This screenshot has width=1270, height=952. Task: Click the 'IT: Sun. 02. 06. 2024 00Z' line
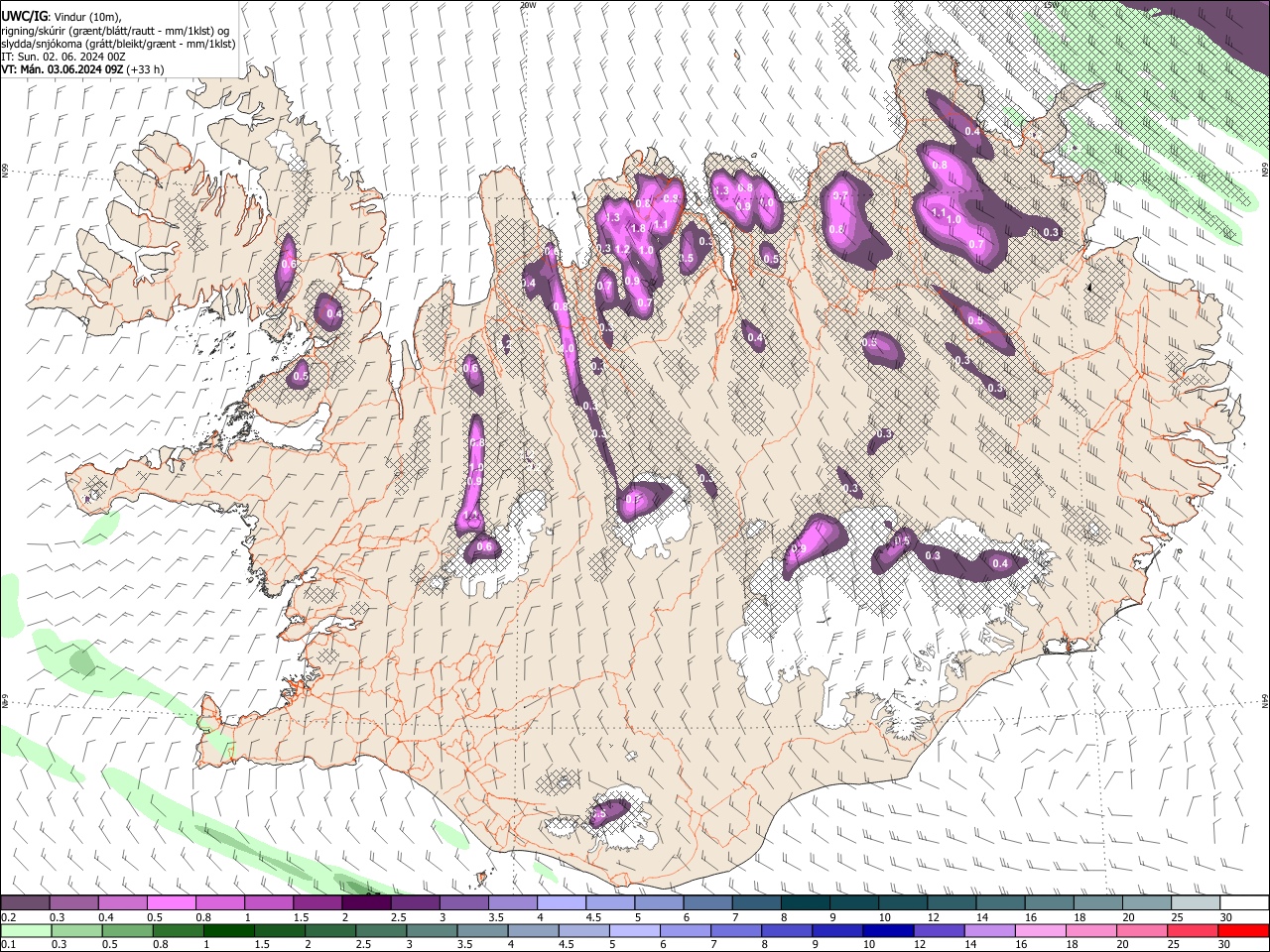point(63,57)
